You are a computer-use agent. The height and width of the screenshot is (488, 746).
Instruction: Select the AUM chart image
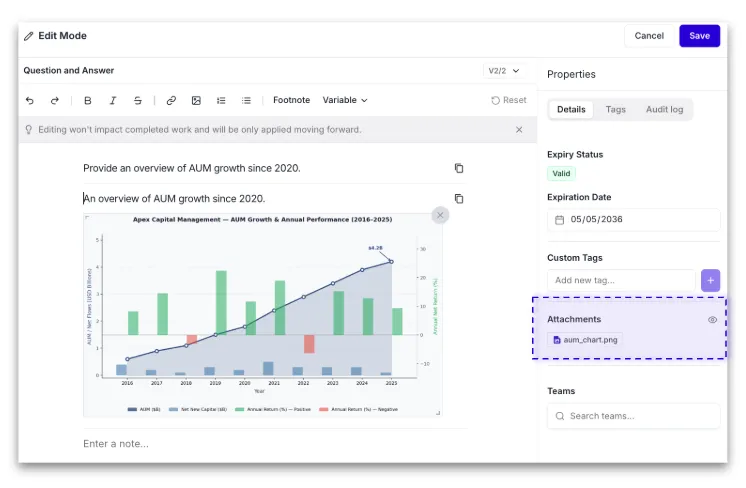[263, 315]
